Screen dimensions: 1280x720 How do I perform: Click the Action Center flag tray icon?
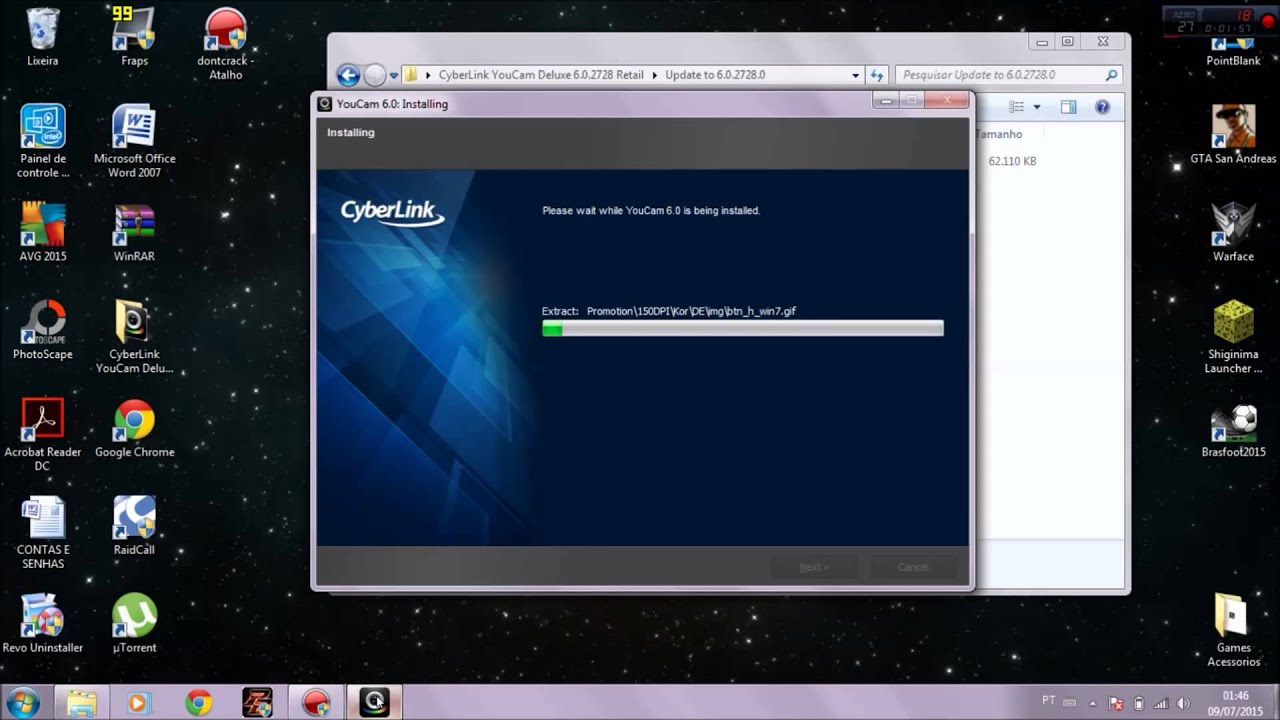(x=1117, y=703)
